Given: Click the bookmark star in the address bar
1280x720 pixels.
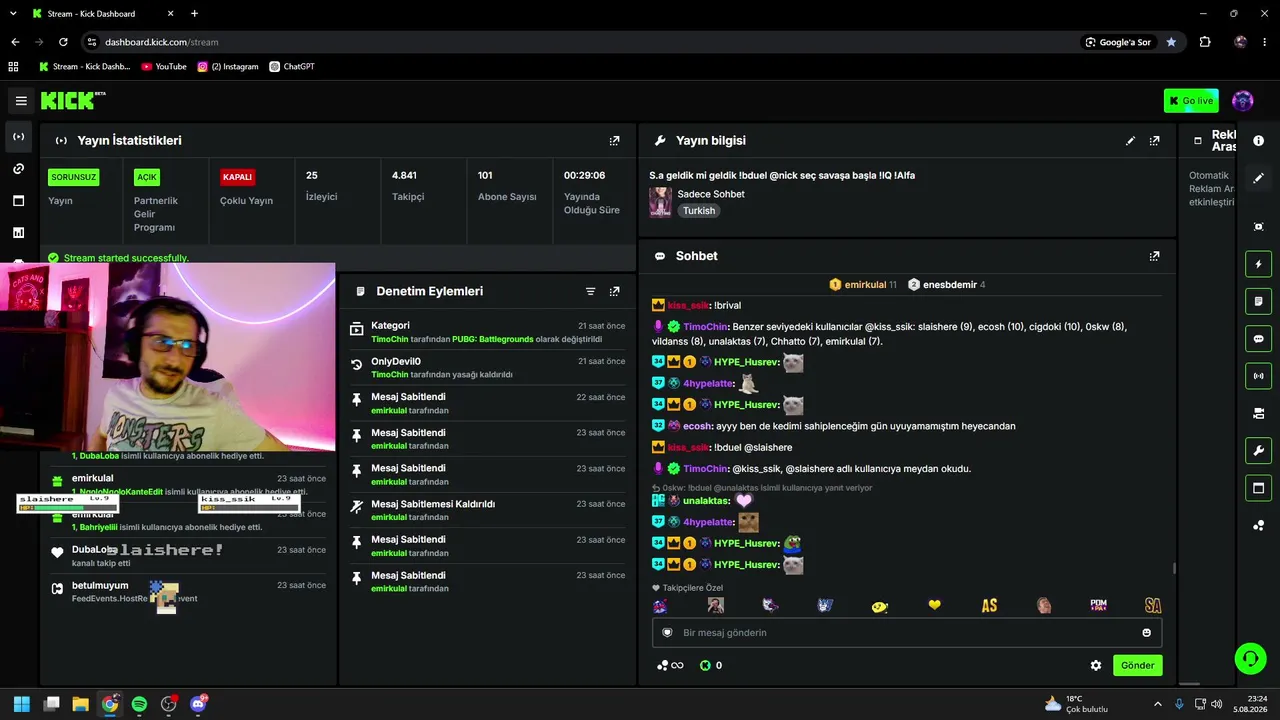Looking at the screenshot, I should point(1171,42).
